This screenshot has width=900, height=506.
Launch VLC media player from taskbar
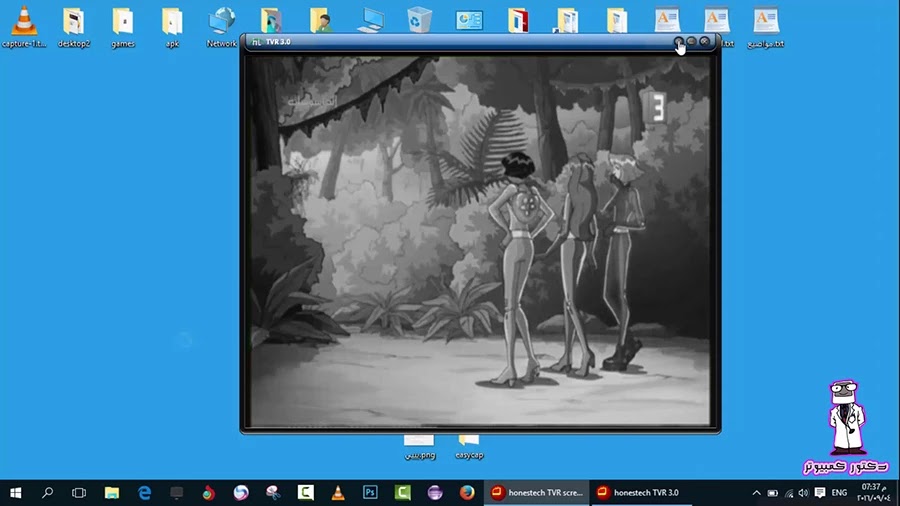pyautogui.click(x=338, y=493)
